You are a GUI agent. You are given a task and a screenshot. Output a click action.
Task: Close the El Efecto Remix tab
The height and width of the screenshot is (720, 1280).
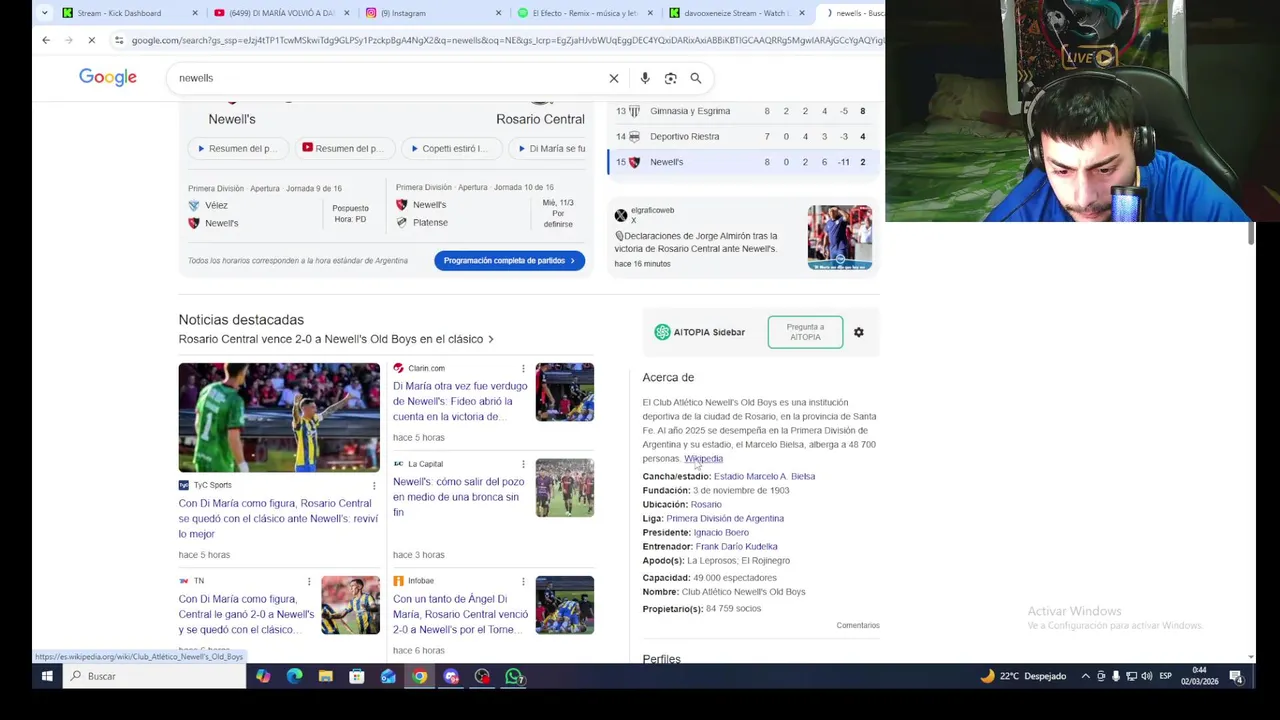650,13
